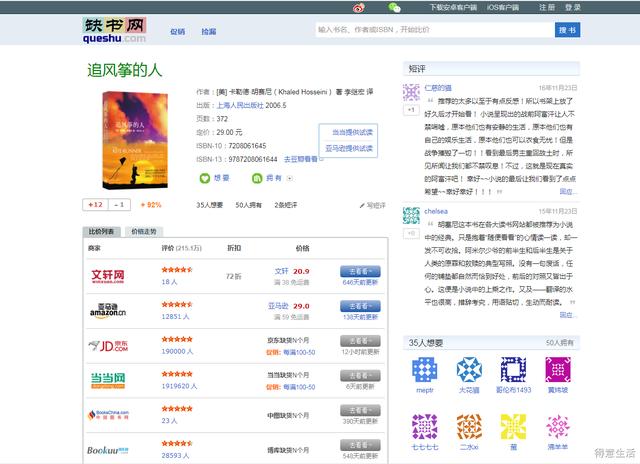This screenshot has width=640, height=464.
Task: Open JD promotion 100-50 link
Action: tap(299, 352)
